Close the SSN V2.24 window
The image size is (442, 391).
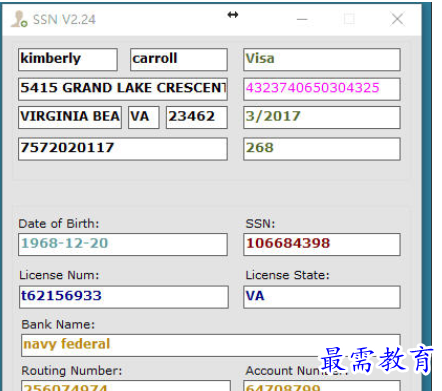[397, 19]
